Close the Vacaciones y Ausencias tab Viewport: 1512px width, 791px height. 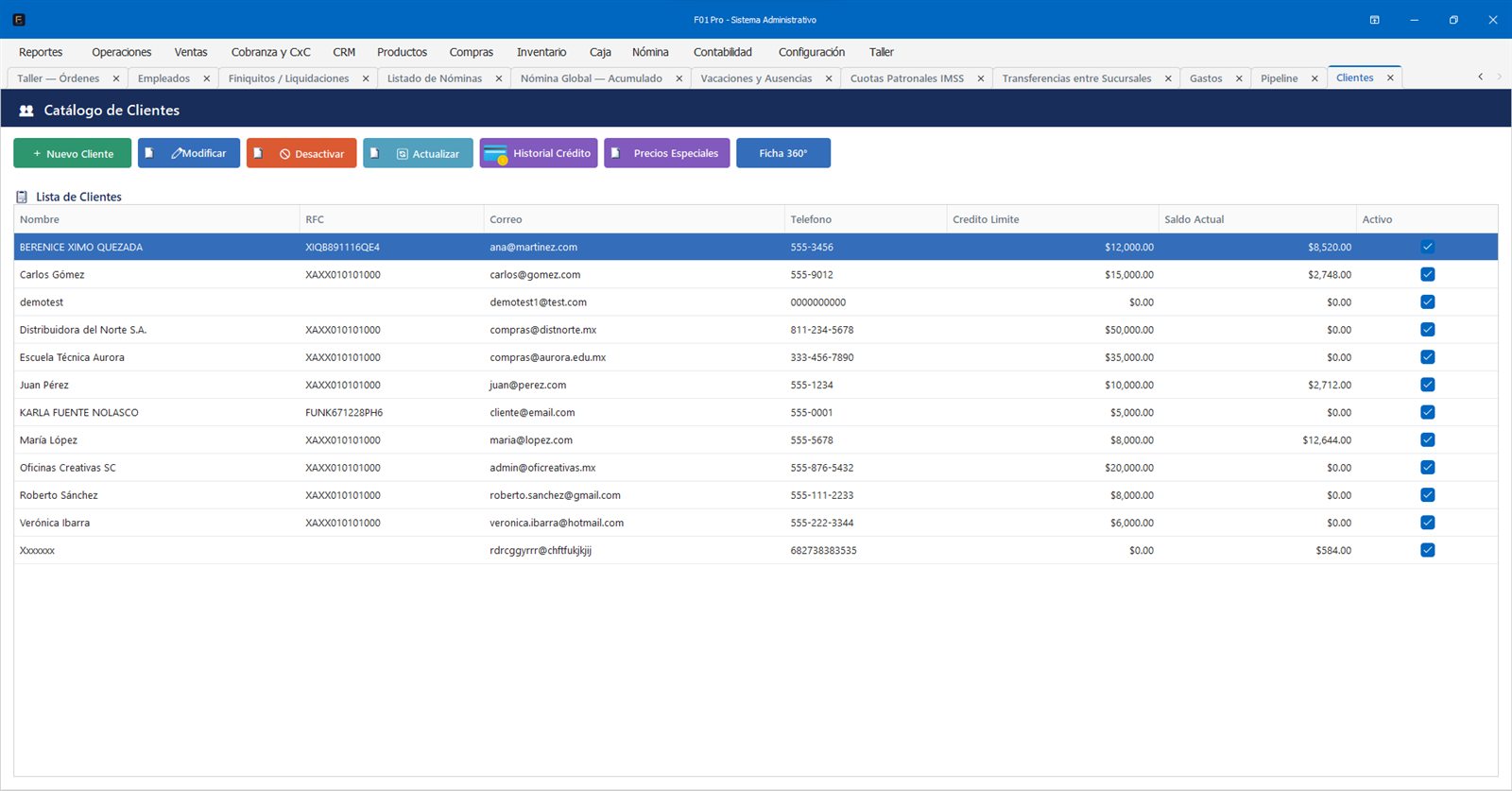coord(829,78)
